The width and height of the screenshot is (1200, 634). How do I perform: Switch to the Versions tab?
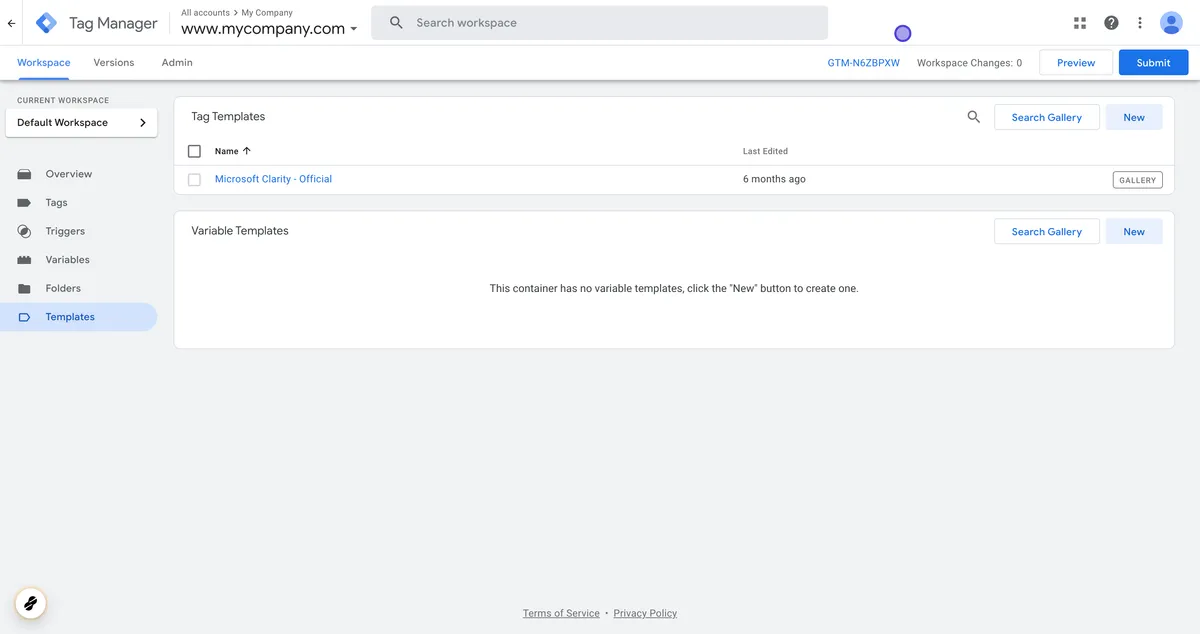point(114,62)
